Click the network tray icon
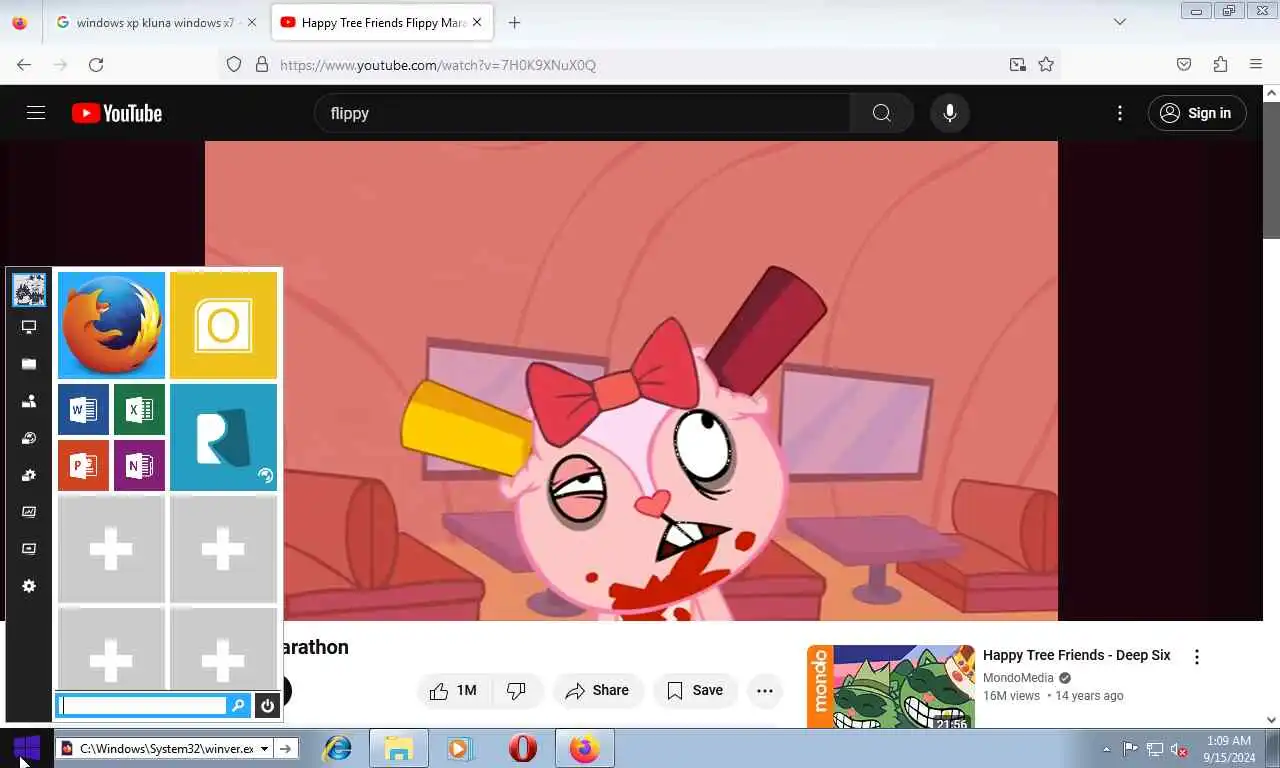The height and width of the screenshot is (768, 1280). coord(1155,749)
